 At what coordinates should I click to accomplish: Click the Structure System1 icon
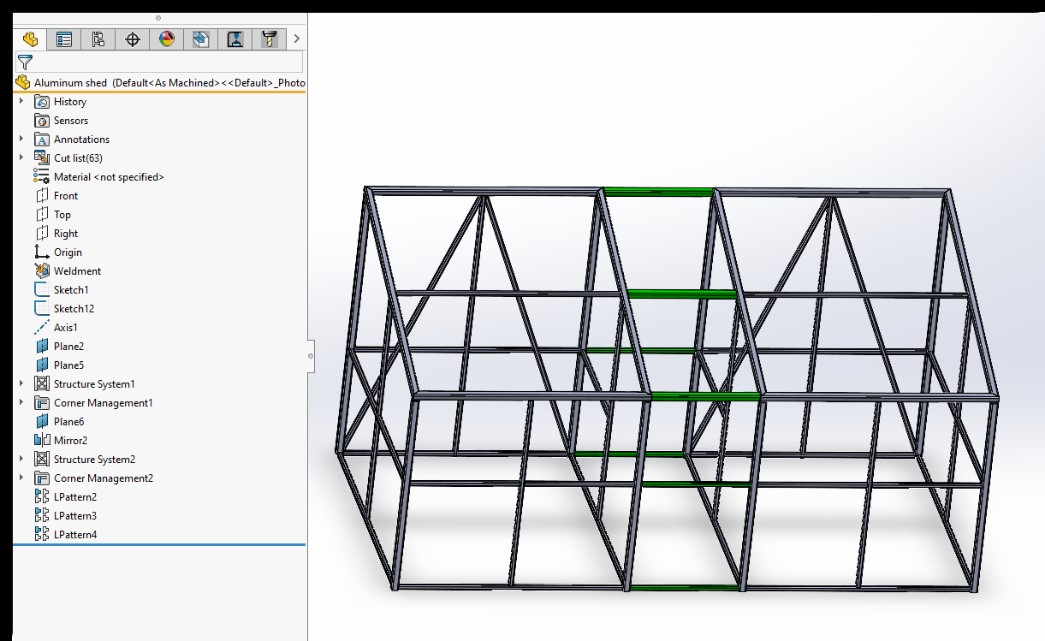coord(42,384)
